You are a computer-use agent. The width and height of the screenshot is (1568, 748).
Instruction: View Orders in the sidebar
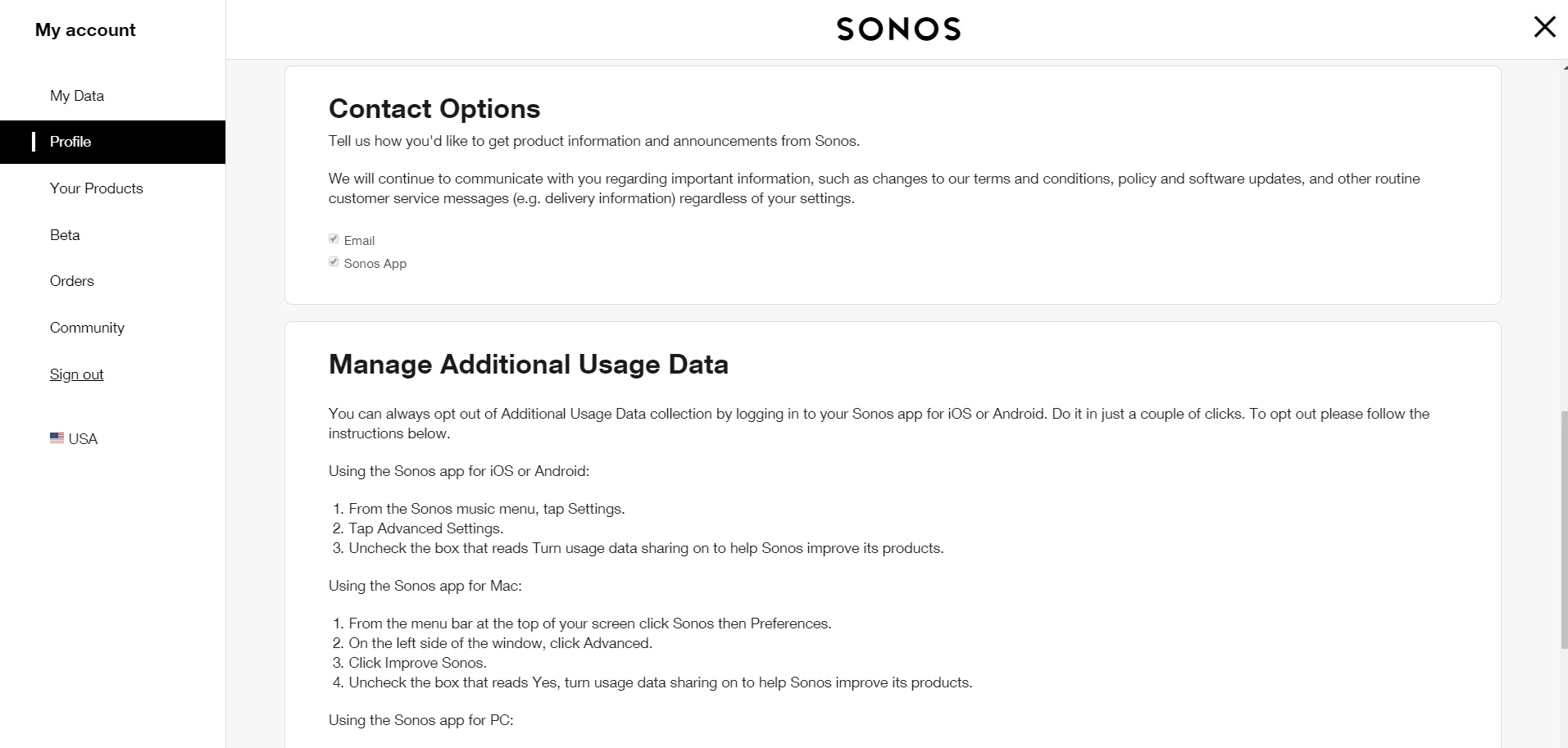(72, 281)
